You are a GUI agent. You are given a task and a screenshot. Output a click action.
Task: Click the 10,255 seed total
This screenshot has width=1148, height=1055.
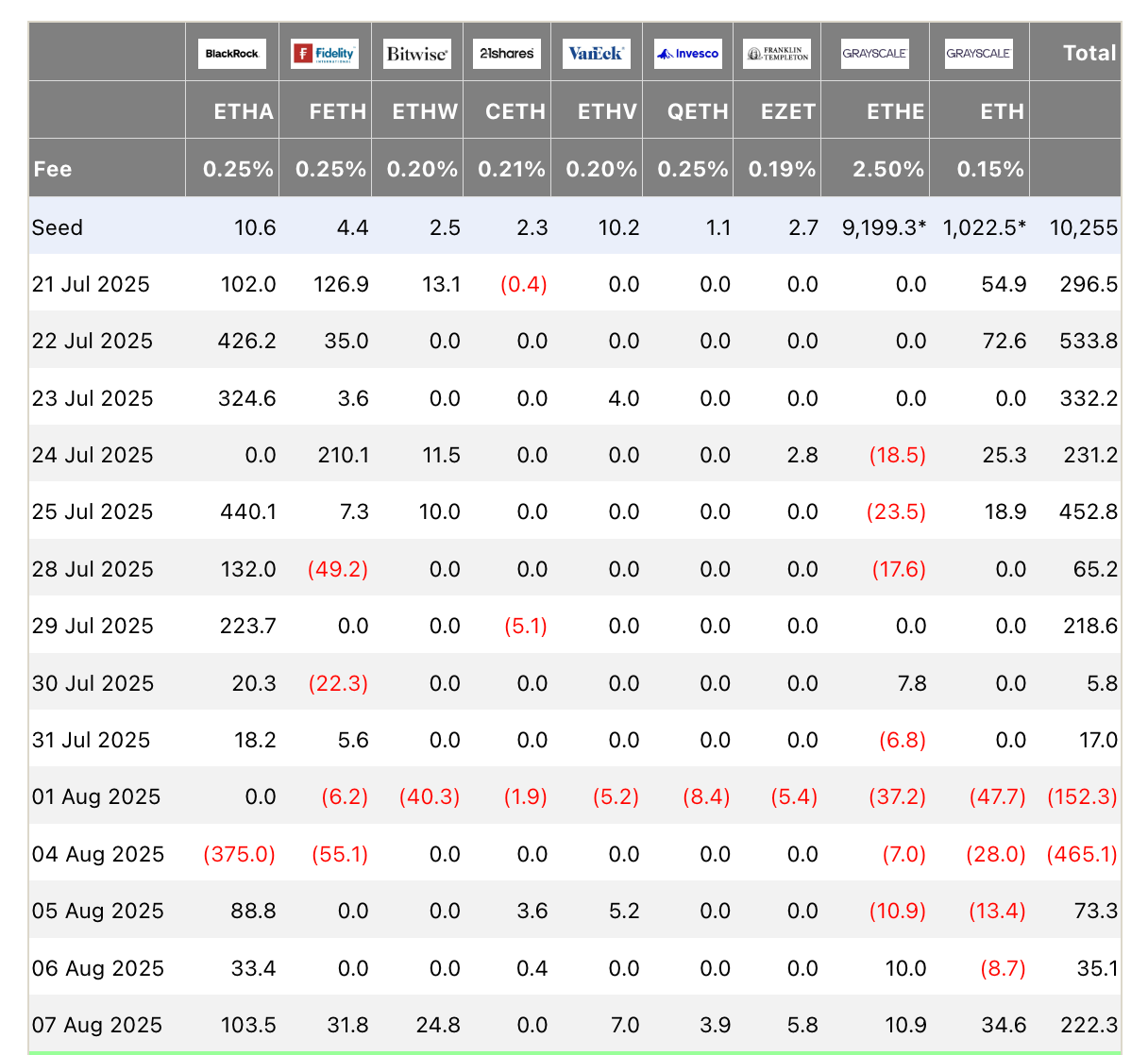coord(1084,227)
